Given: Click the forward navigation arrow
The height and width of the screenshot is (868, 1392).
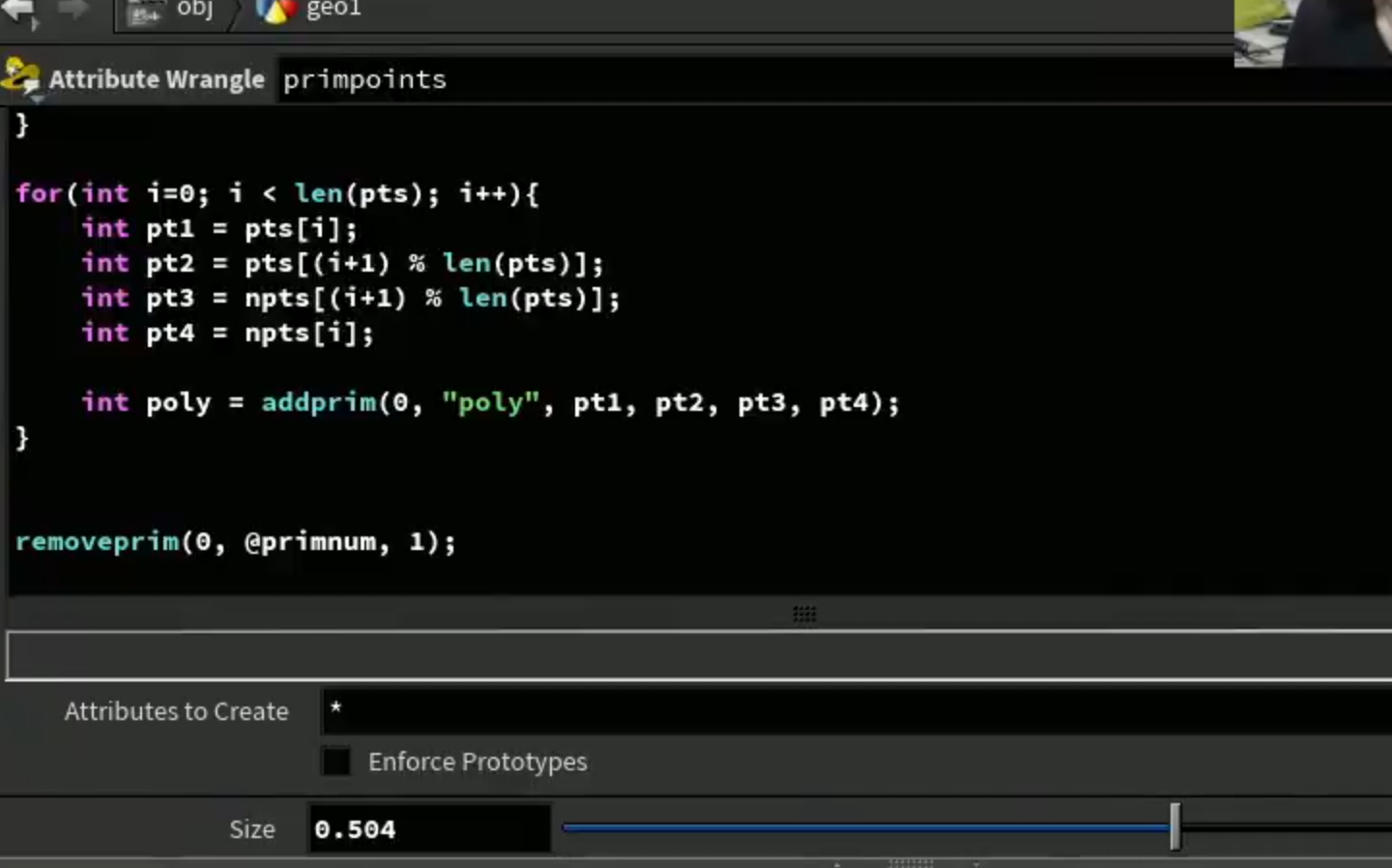Looking at the screenshot, I should 72,9.
